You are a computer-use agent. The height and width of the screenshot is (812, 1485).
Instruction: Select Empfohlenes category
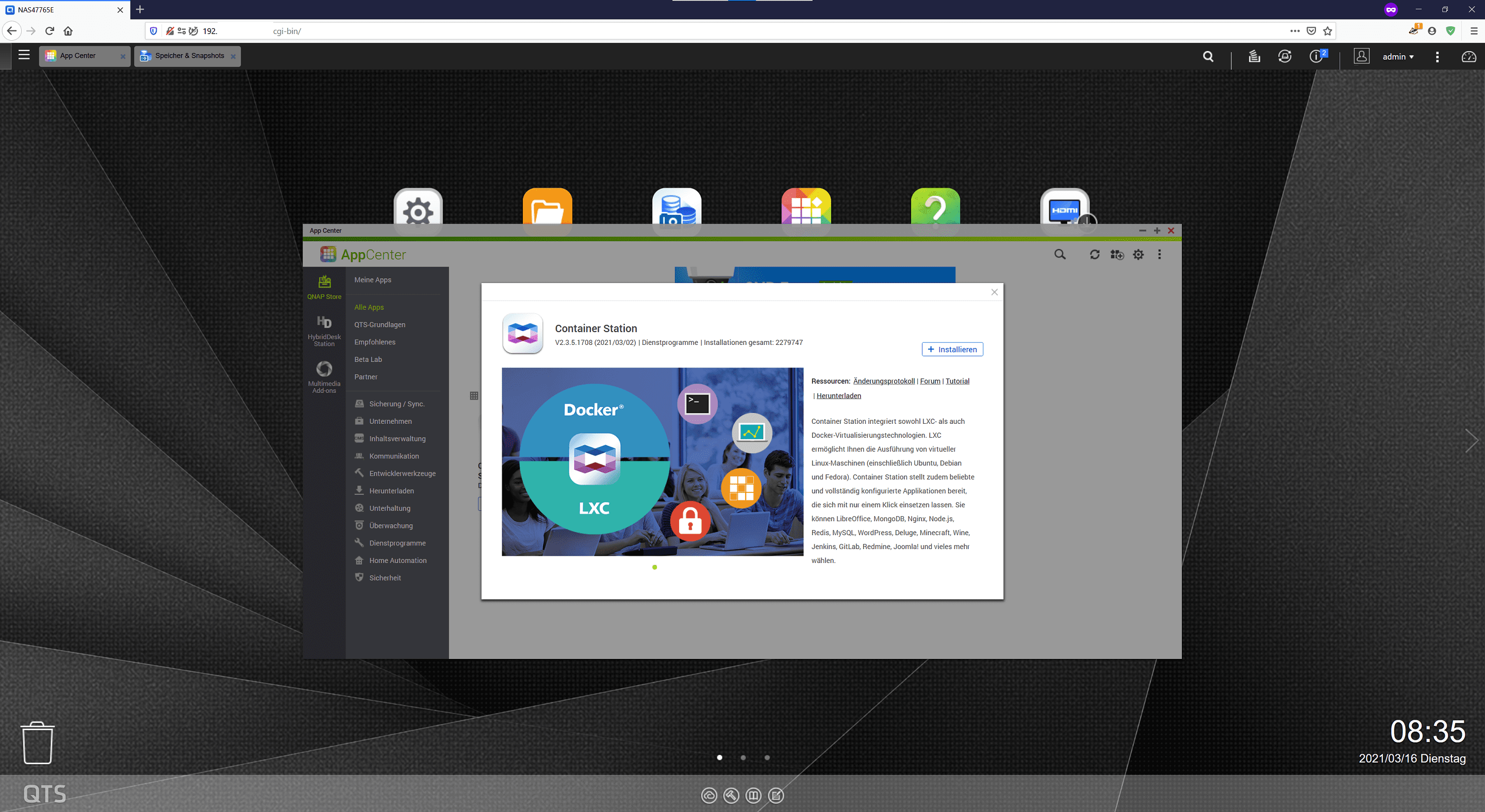point(375,342)
